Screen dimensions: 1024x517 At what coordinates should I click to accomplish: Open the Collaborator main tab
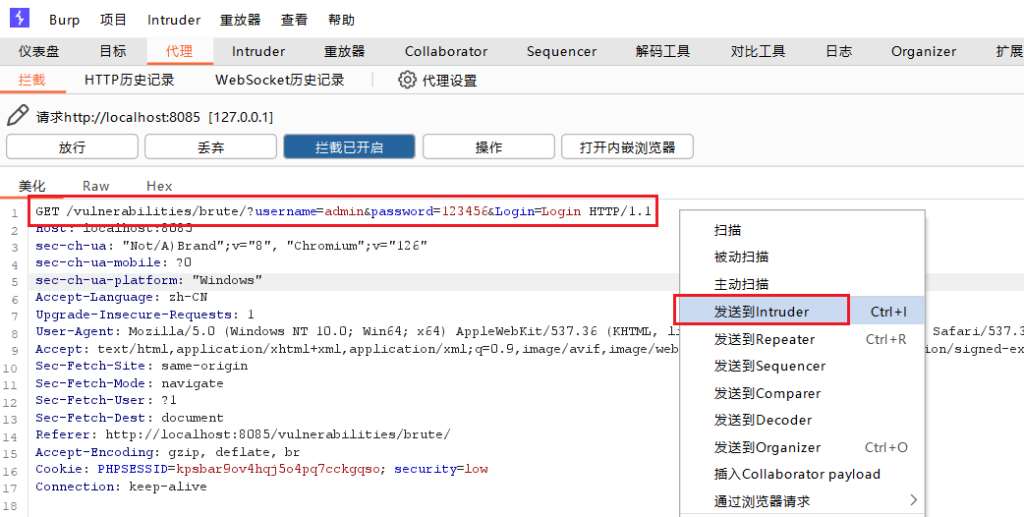tap(446, 51)
